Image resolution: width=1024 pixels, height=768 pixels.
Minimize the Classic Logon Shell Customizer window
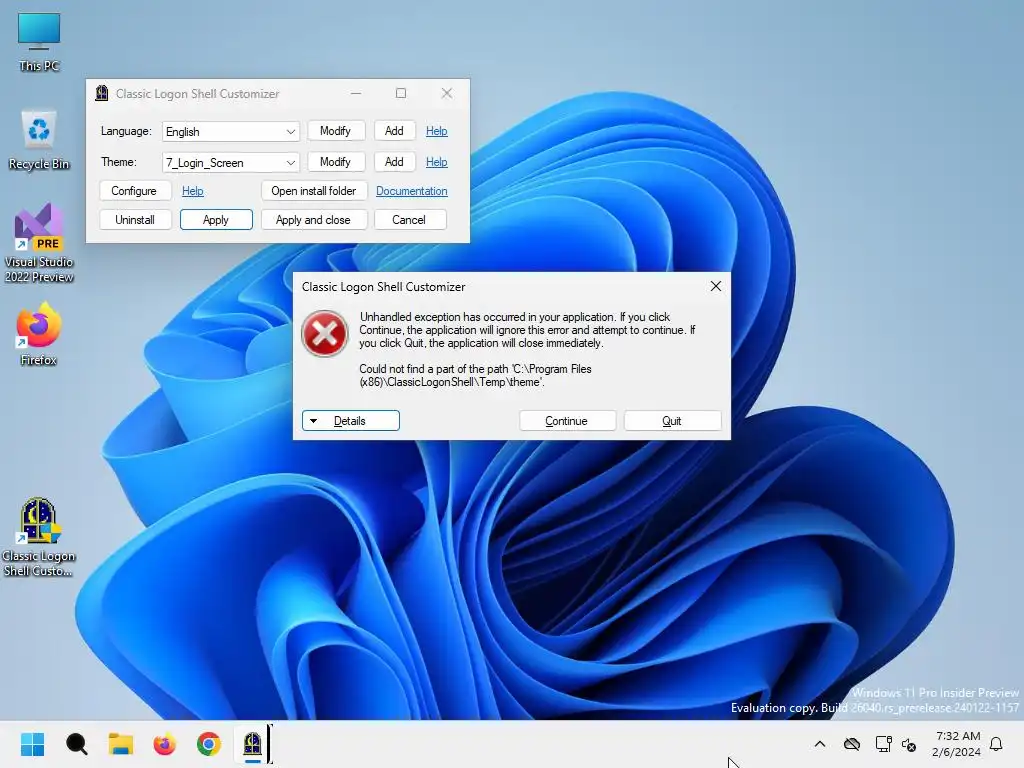click(x=356, y=93)
